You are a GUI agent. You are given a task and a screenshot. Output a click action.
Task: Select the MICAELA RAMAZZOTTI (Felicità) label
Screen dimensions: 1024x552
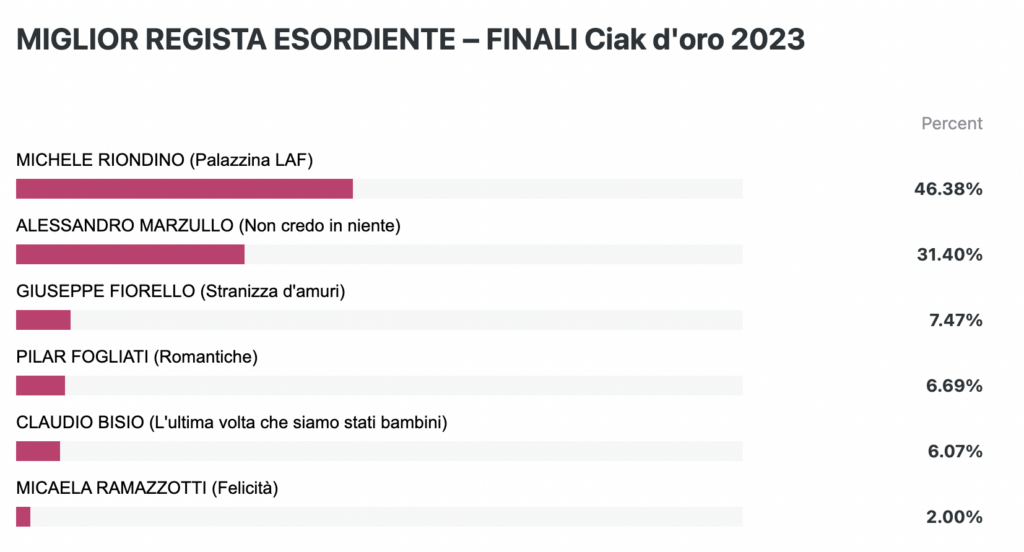147,488
